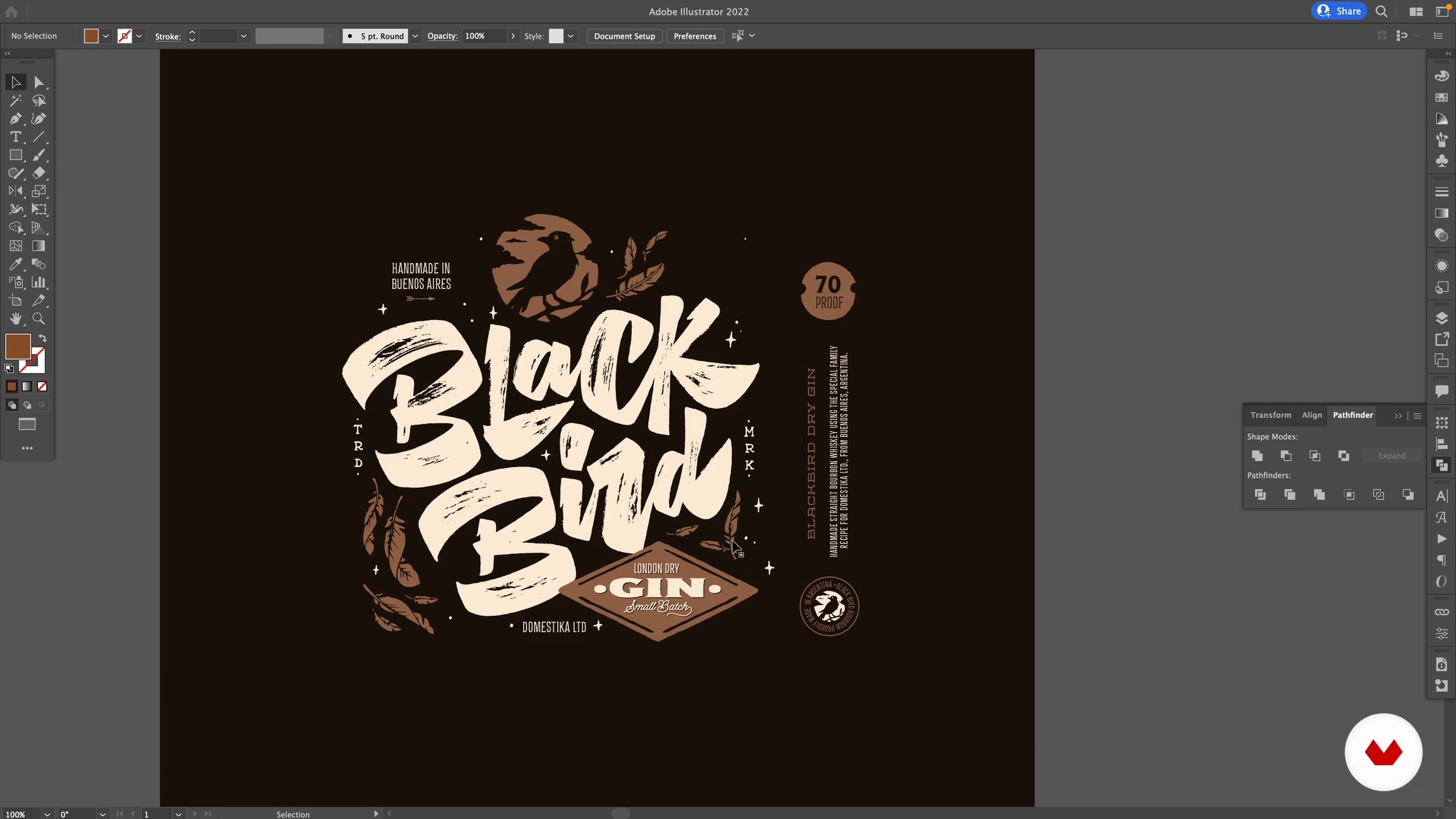Select the Reflect tool

pyautogui.click(x=16, y=191)
